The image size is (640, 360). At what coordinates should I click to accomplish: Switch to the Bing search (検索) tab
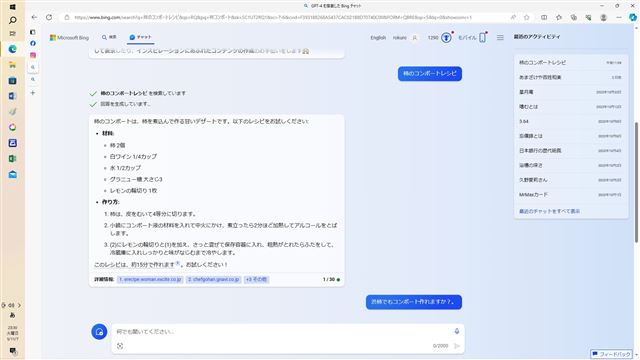[x=109, y=37]
